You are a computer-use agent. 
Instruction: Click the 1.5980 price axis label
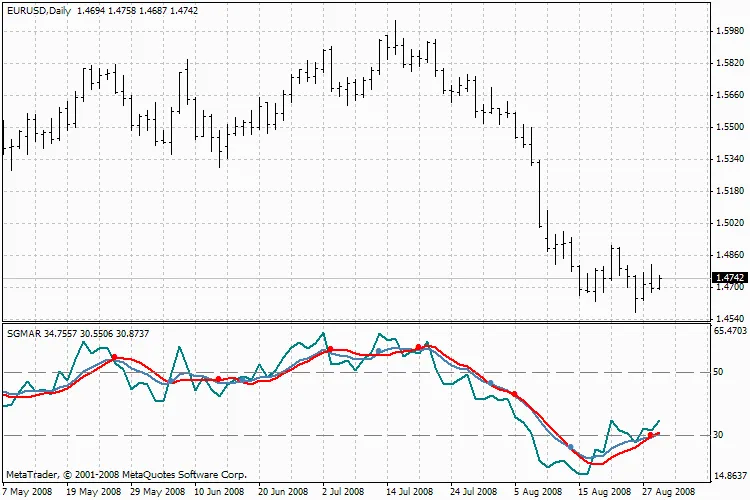730,31
